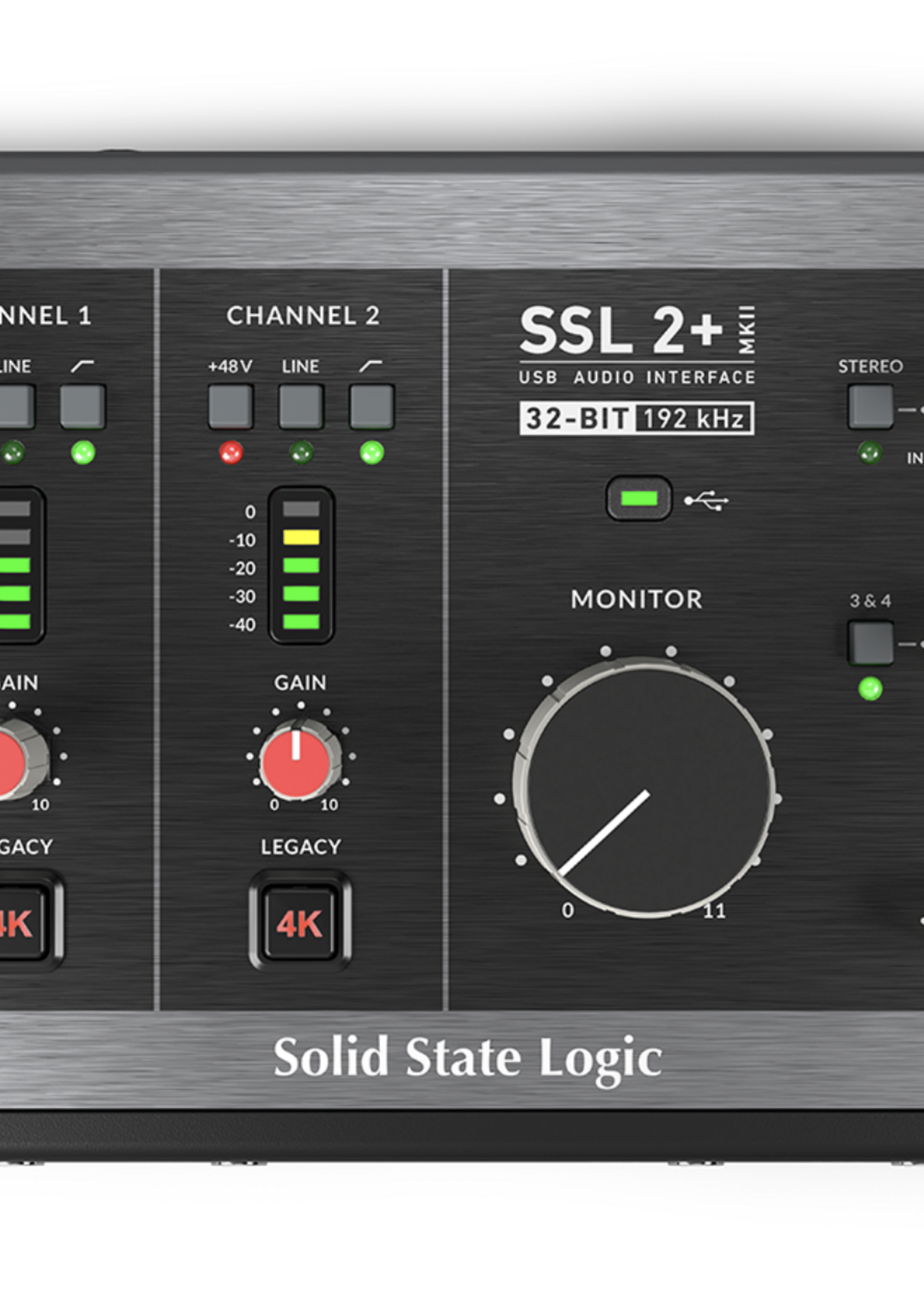924x1294 pixels.
Task: Click Channel 2 red +48V LED
Action: click(x=230, y=453)
